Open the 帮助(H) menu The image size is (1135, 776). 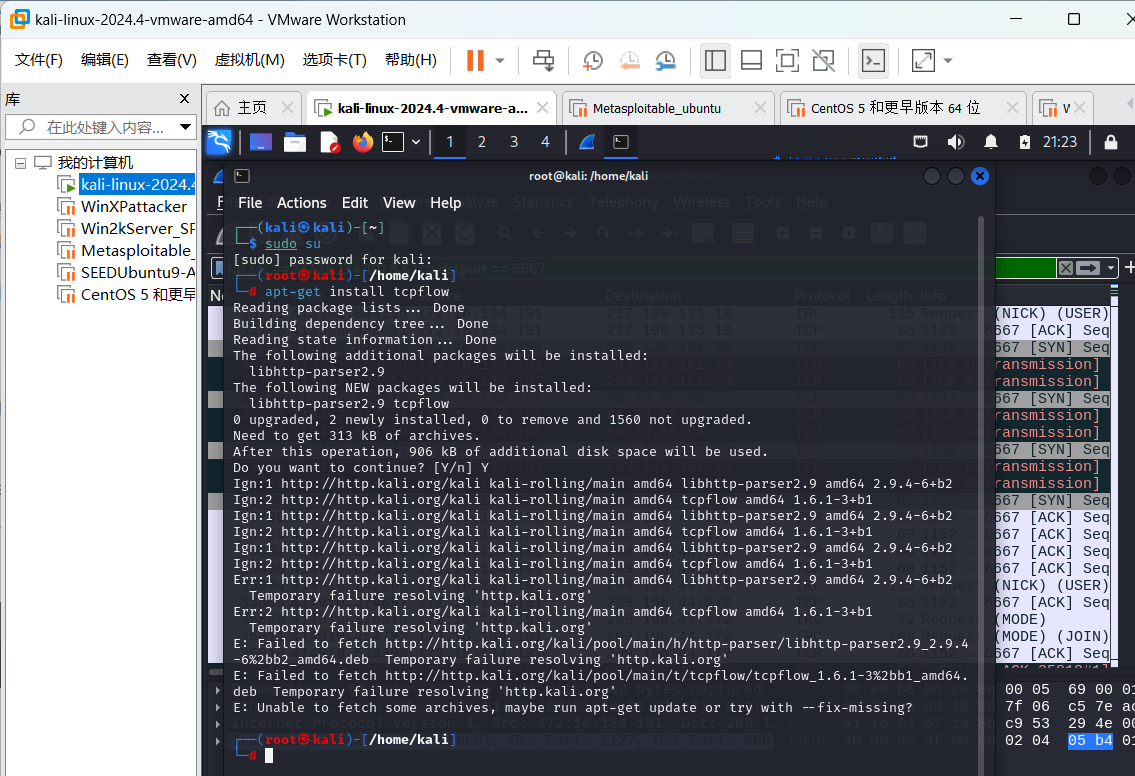pos(410,59)
